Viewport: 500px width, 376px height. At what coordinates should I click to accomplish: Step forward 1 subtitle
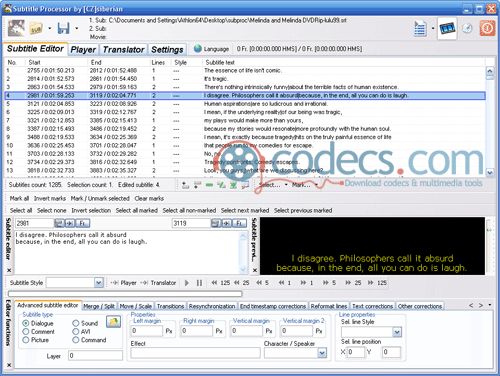point(307,283)
